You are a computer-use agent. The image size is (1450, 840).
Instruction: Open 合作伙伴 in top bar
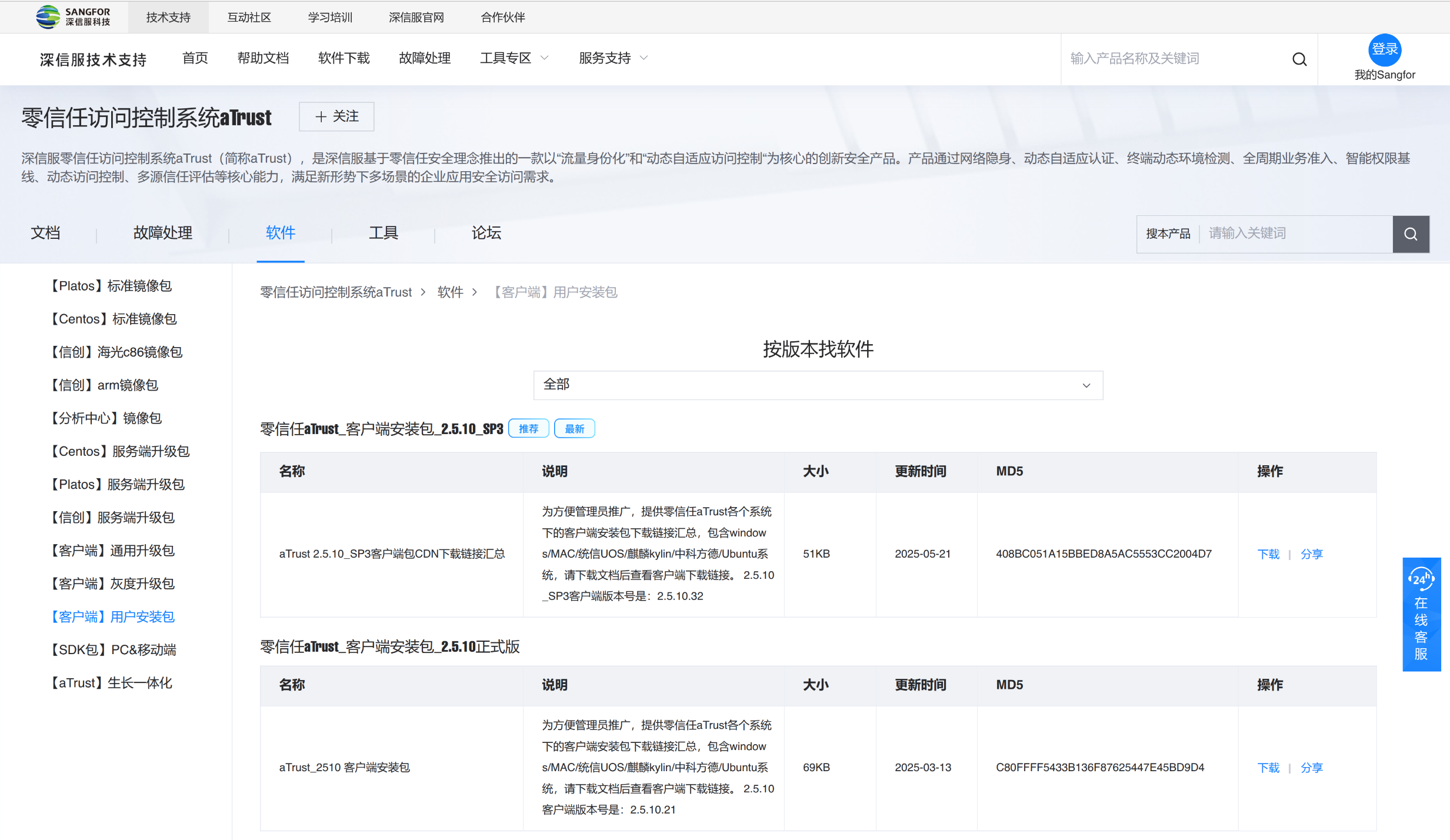(x=503, y=17)
